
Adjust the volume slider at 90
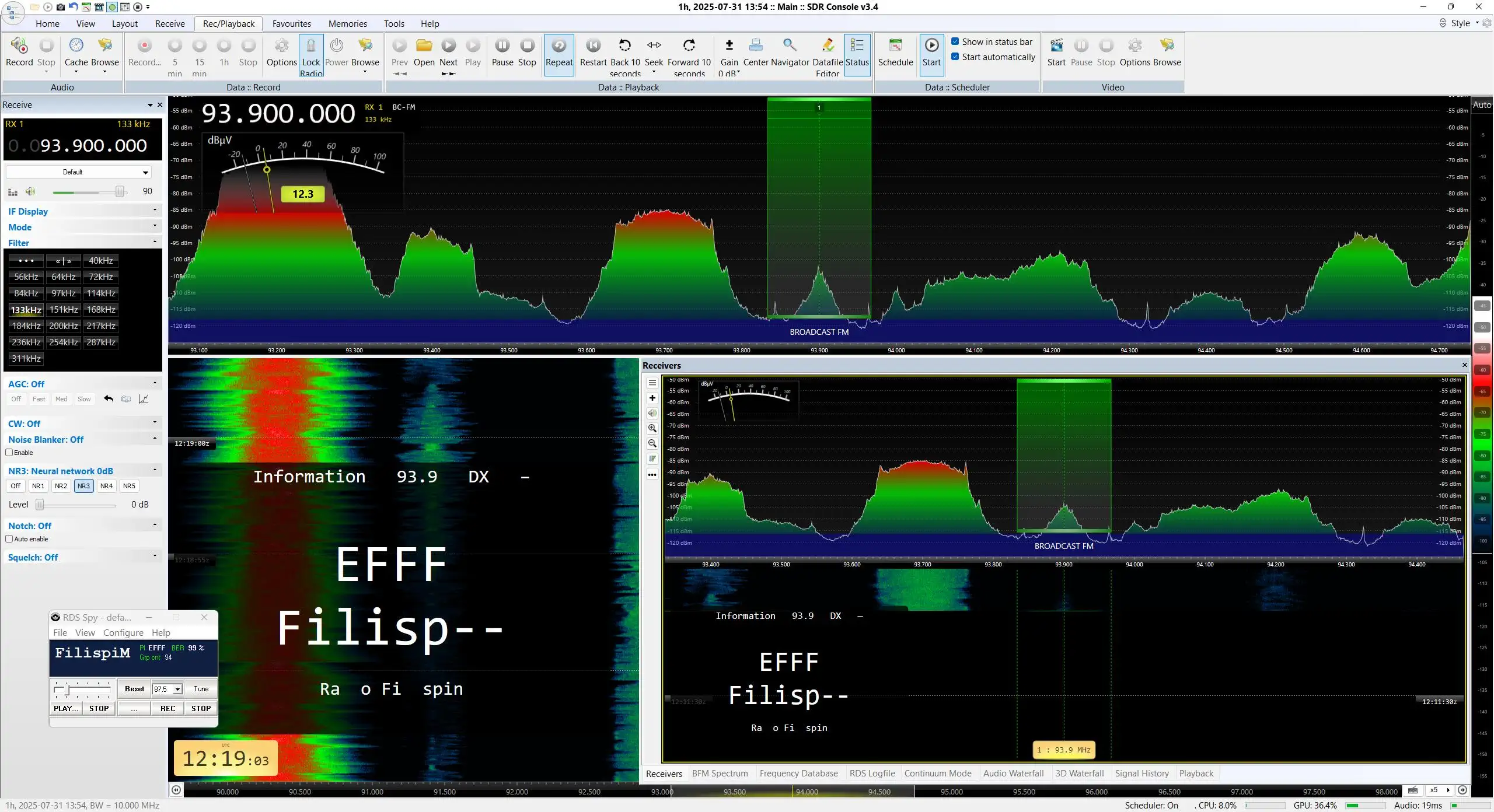coord(120,191)
